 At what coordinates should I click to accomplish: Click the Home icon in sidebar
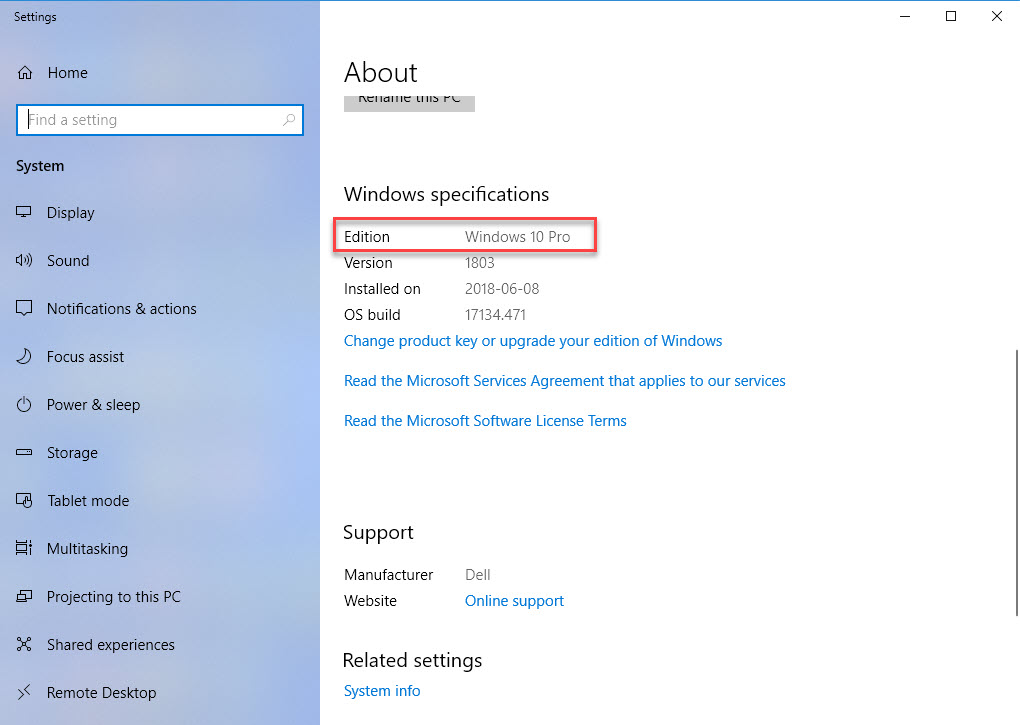pos(26,73)
